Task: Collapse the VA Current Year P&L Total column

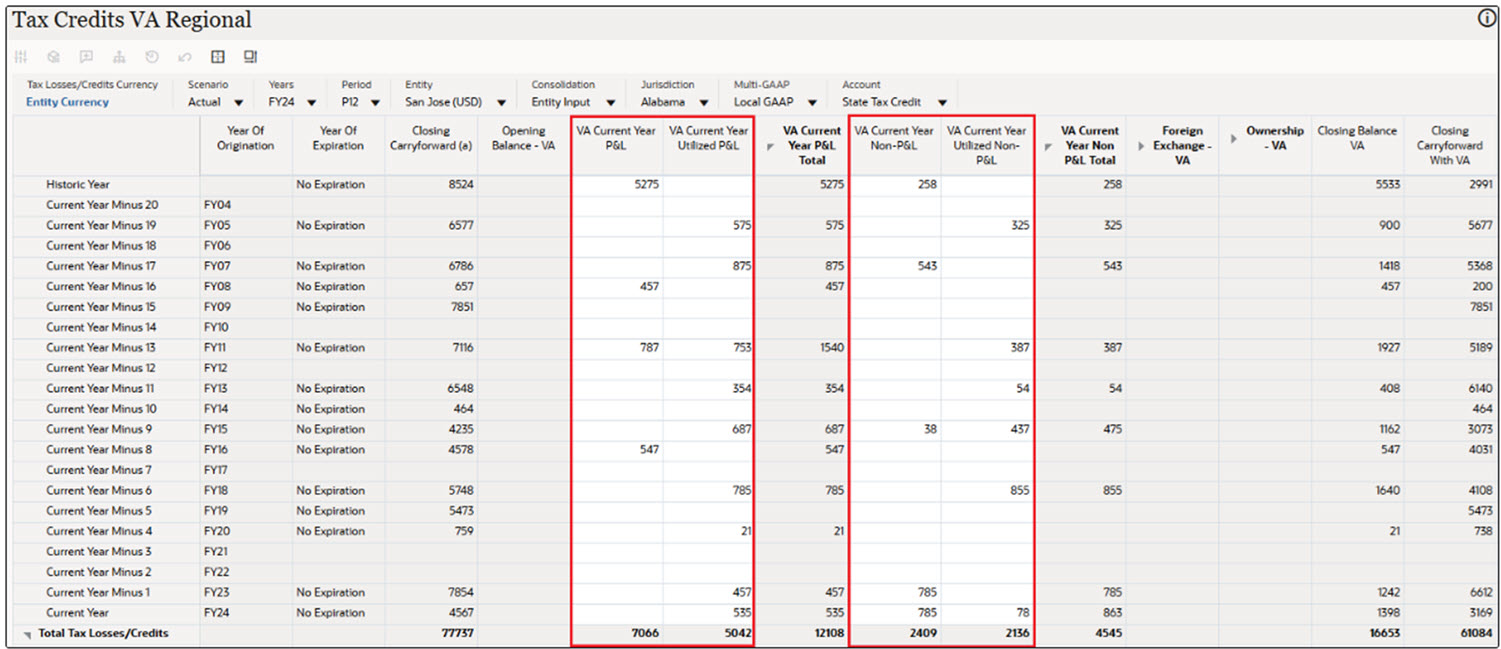Action: coord(770,146)
